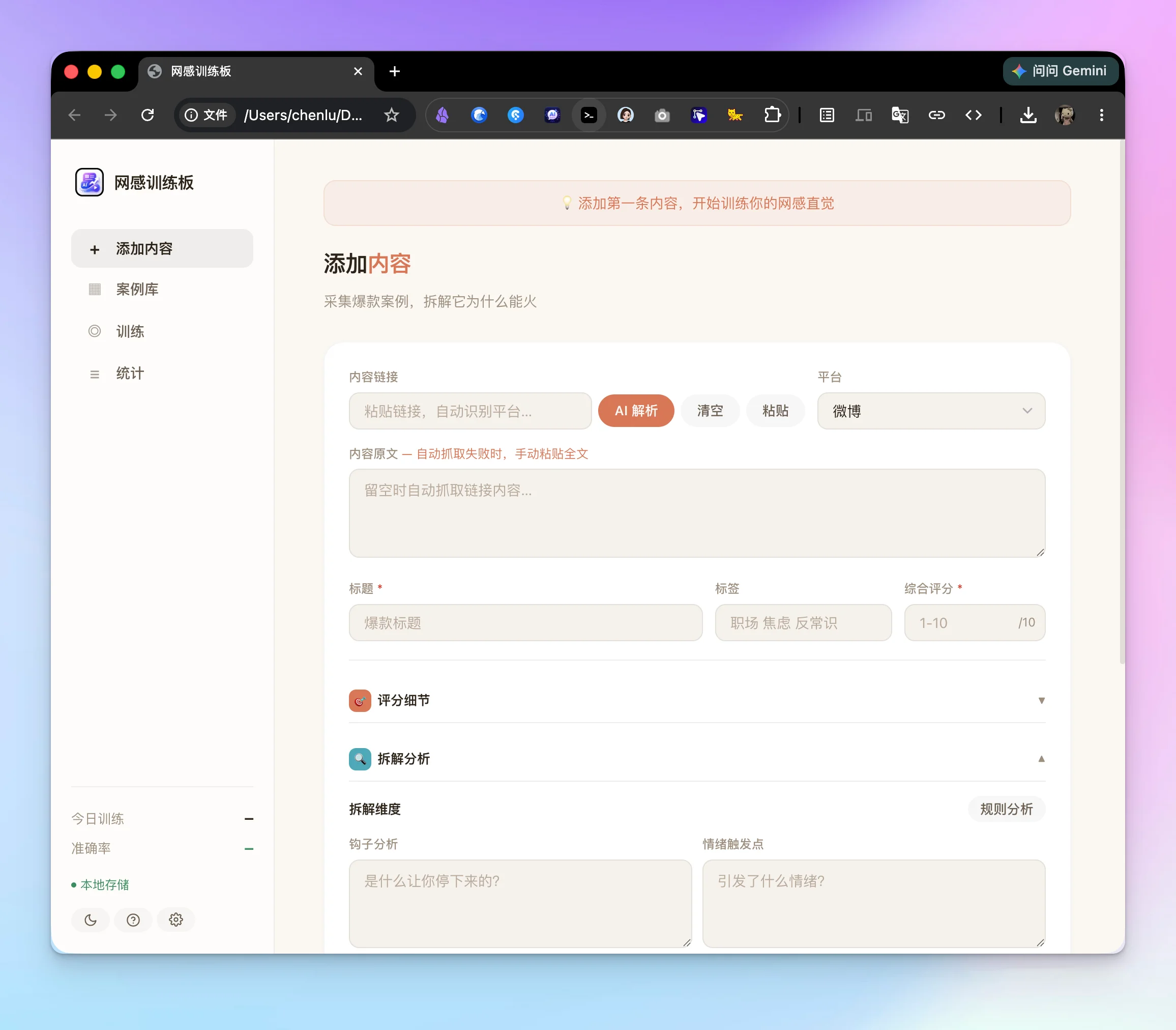
Task: Click the profile avatar
Action: click(x=1065, y=115)
